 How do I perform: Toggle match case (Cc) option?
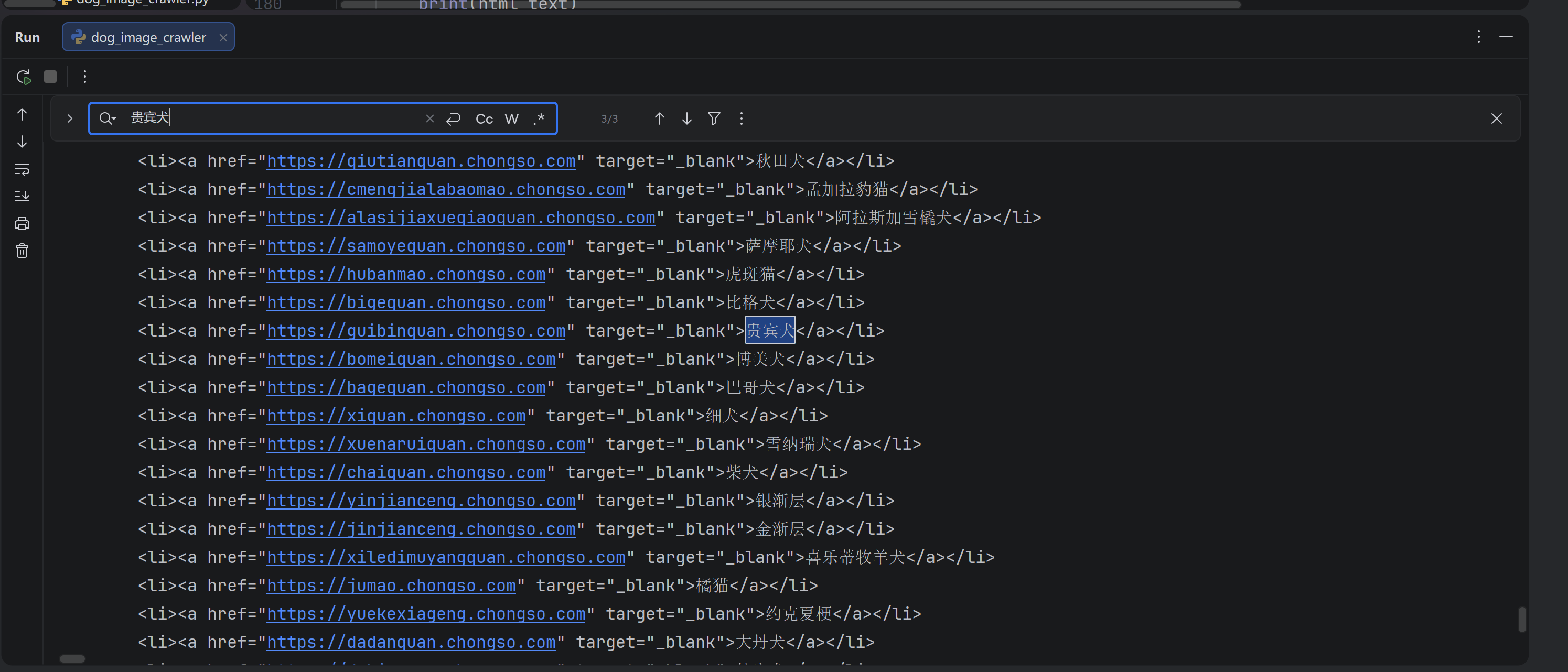point(484,118)
